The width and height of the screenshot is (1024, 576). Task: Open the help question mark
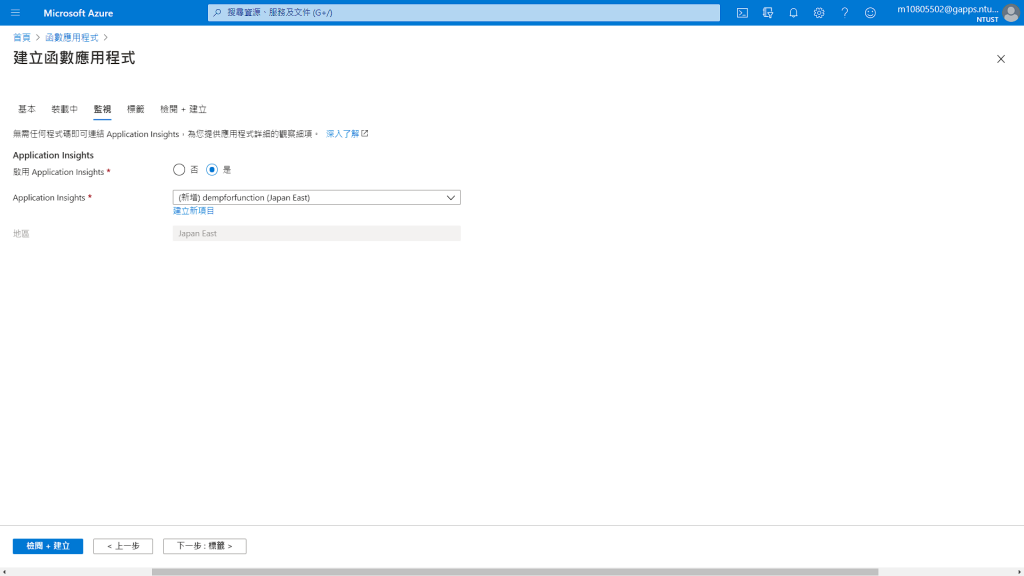tap(844, 12)
